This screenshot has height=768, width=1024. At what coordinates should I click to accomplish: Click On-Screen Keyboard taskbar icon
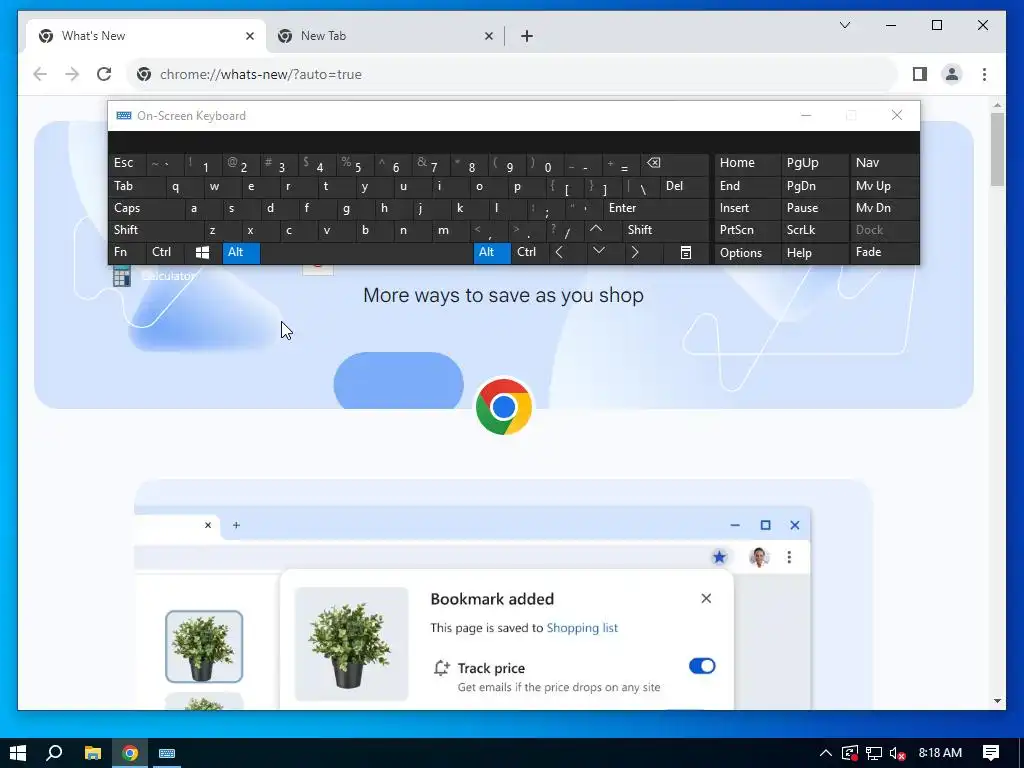click(167, 753)
